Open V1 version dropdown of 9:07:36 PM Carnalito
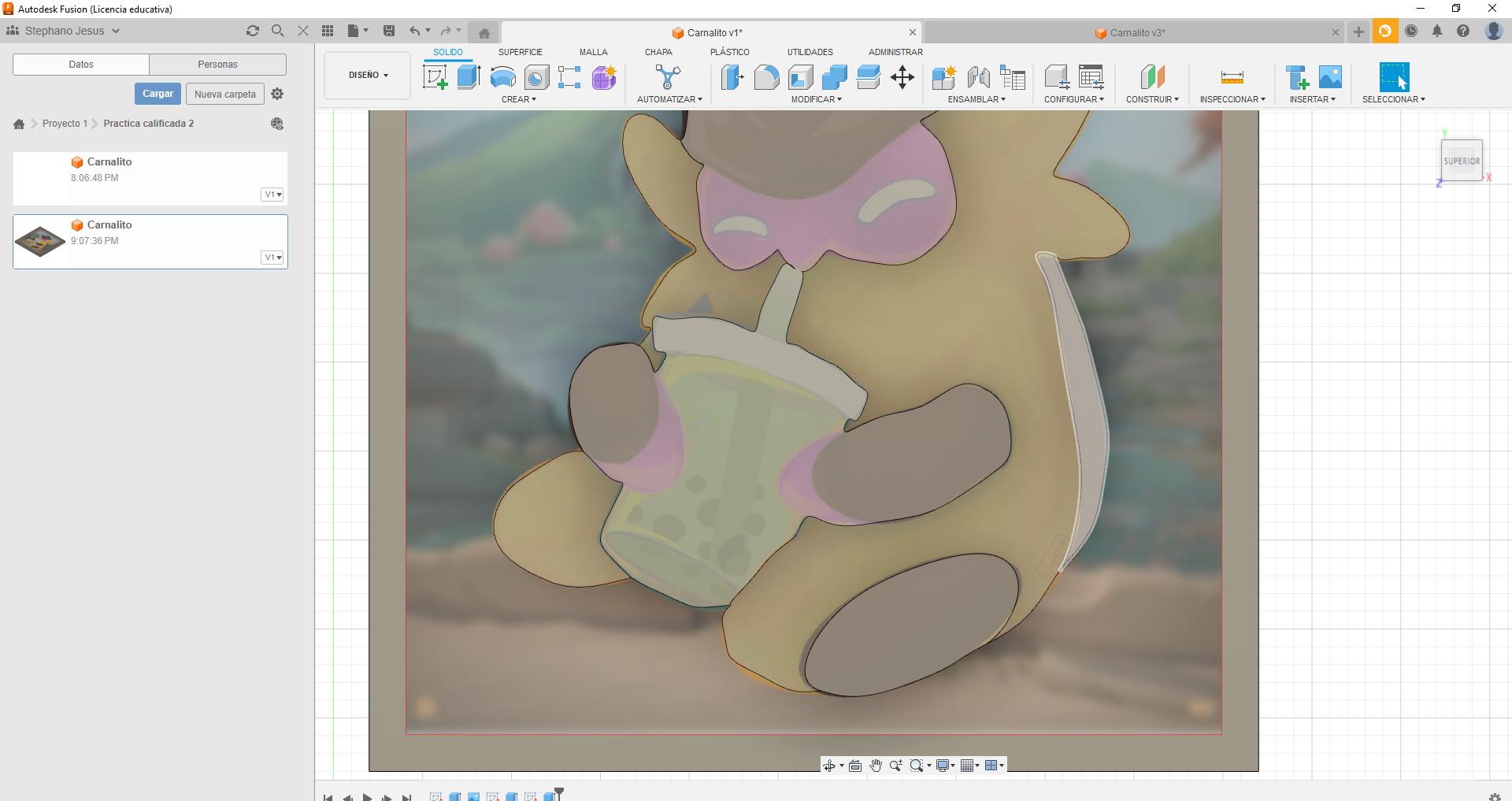1512x801 pixels. tap(272, 258)
